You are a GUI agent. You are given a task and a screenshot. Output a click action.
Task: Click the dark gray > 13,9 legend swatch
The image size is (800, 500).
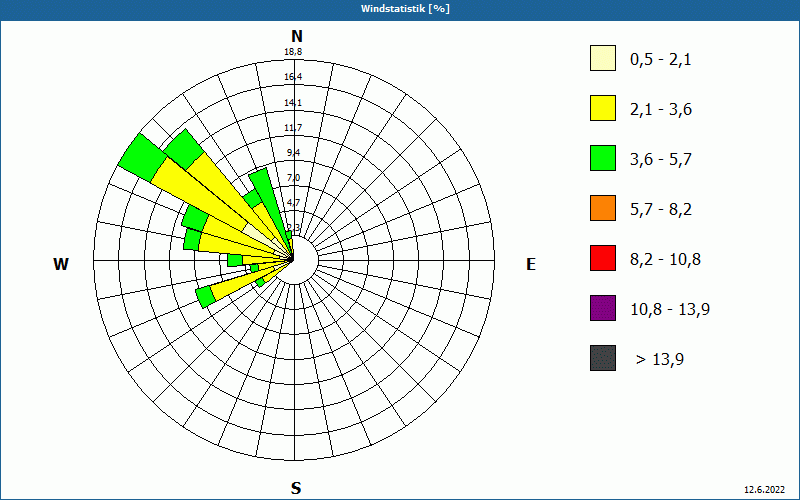pyautogui.click(x=603, y=358)
